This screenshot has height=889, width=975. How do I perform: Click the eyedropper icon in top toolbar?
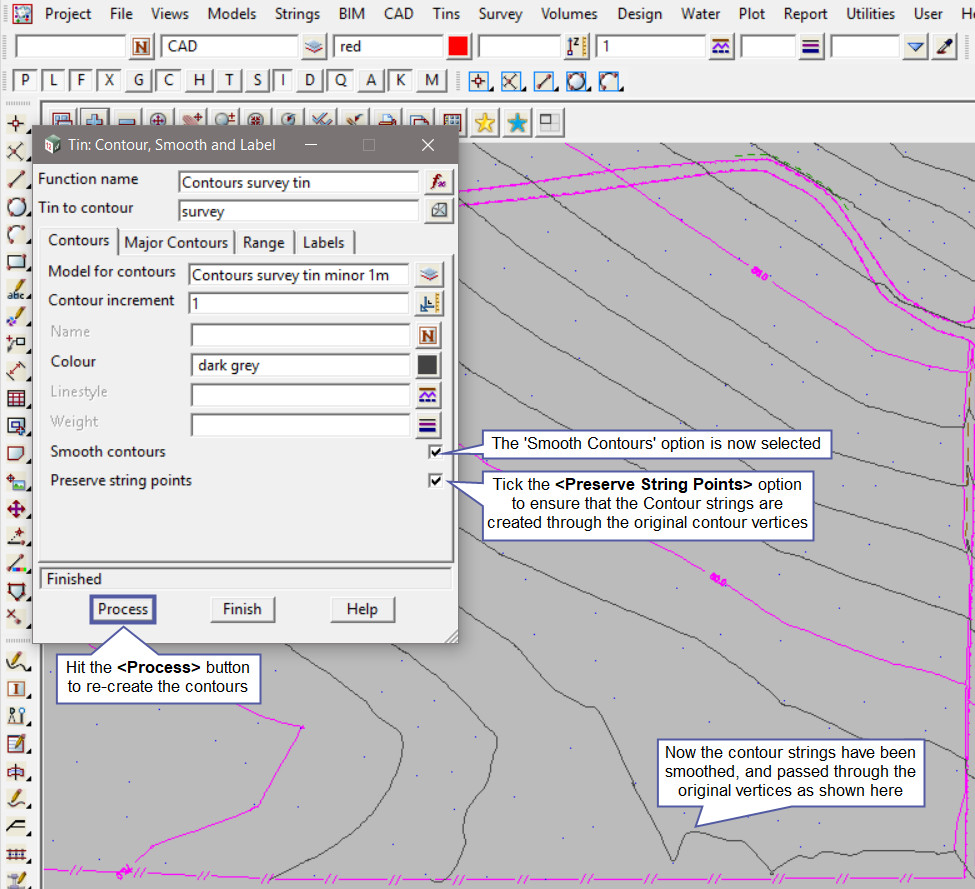coord(944,47)
